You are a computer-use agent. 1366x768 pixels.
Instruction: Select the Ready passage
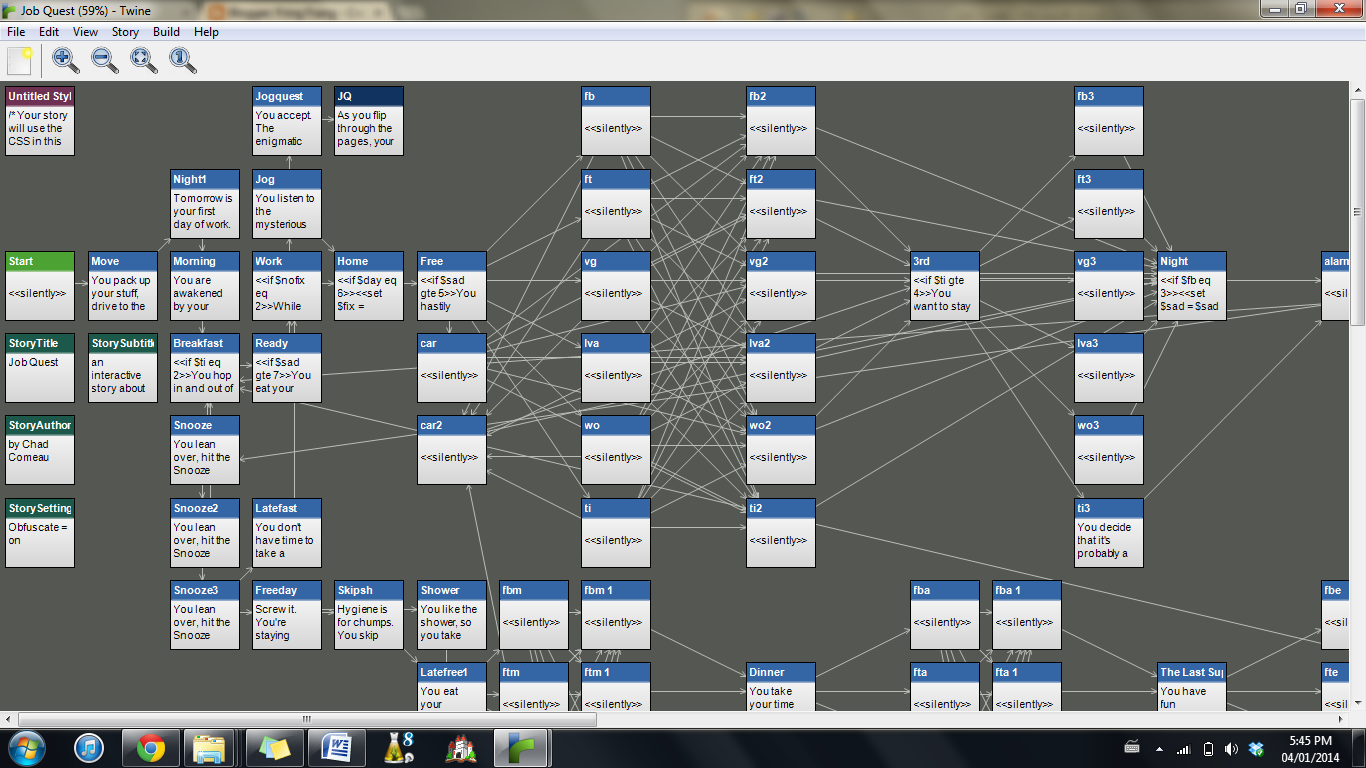point(287,367)
